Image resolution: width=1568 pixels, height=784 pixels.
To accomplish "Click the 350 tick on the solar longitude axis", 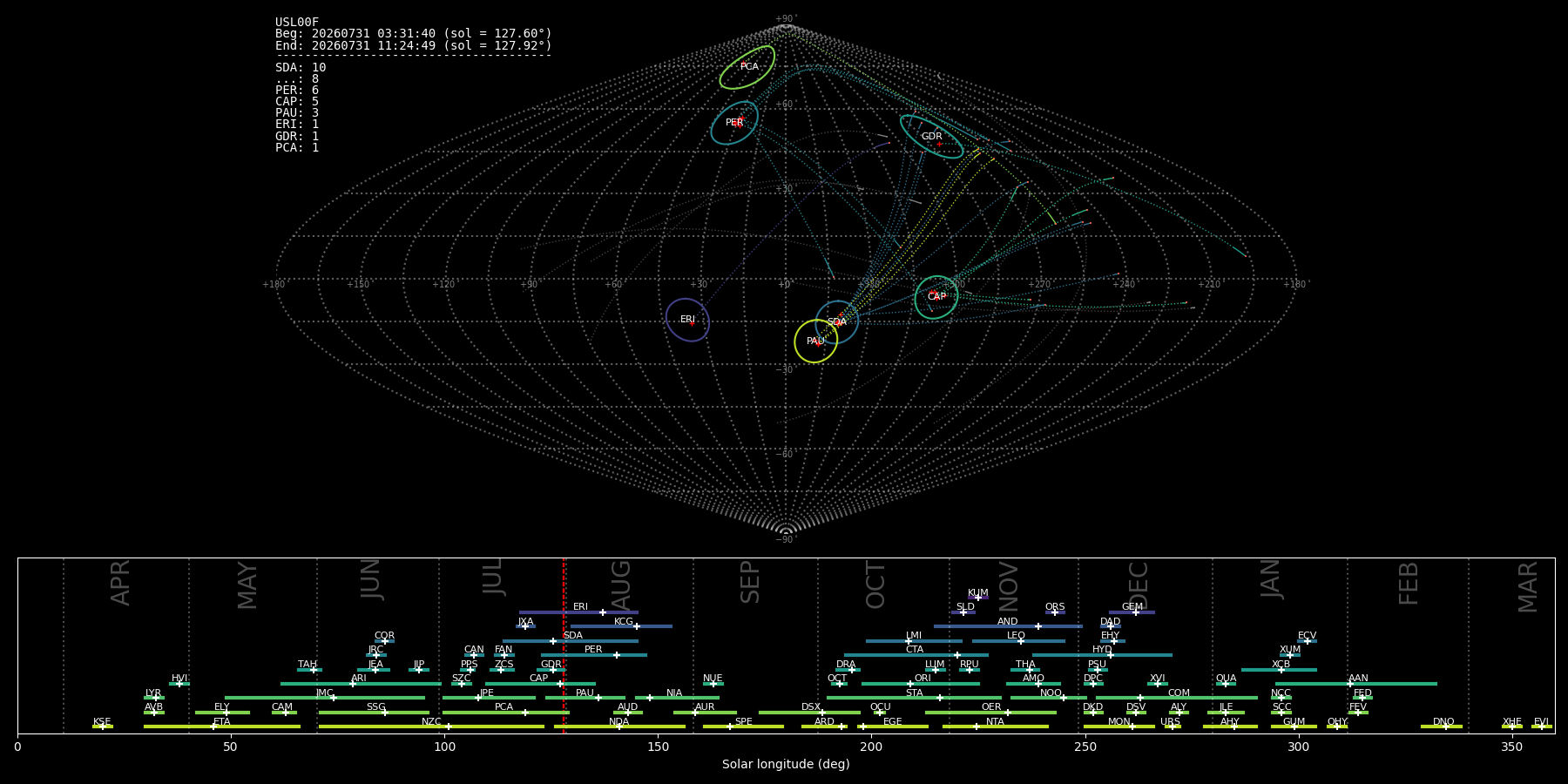I will point(1511,747).
